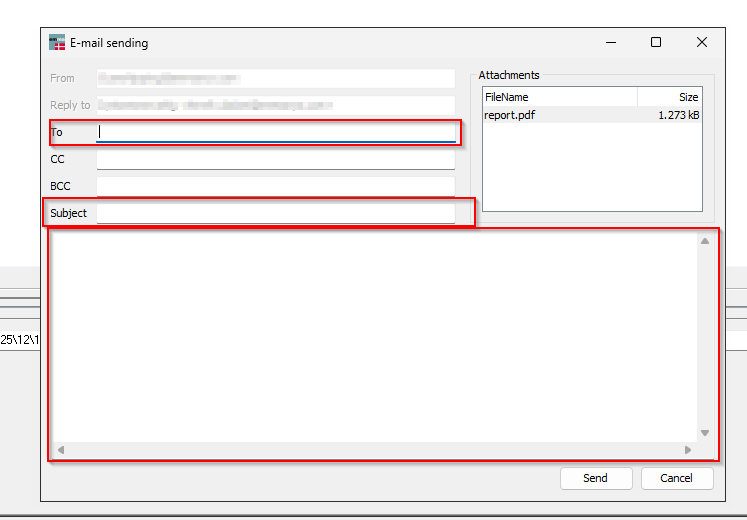747x520 pixels.
Task: Minimize the E-mail sending window
Action: pos(610,43)
